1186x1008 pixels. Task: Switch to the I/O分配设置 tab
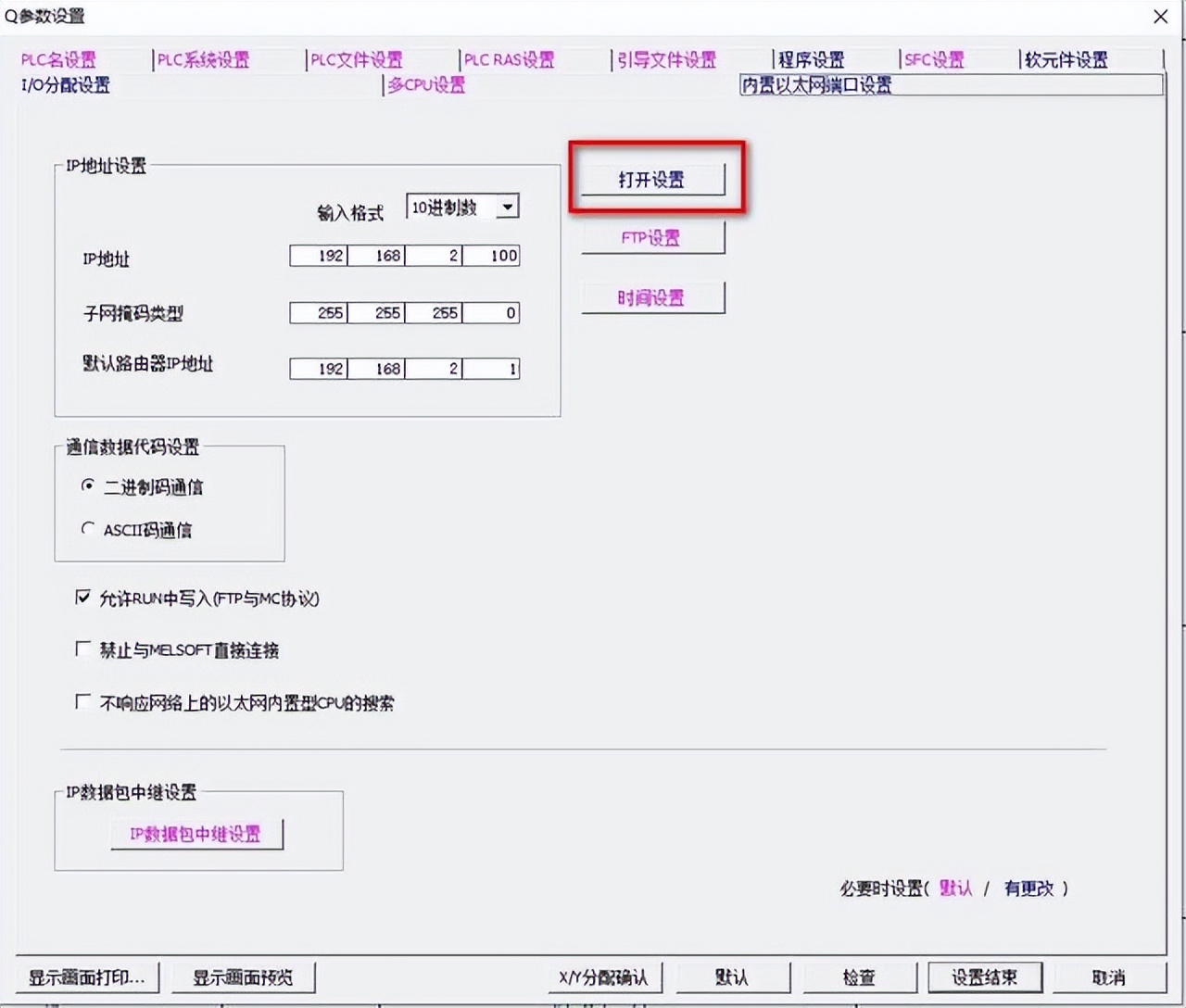tap(64, 84)
